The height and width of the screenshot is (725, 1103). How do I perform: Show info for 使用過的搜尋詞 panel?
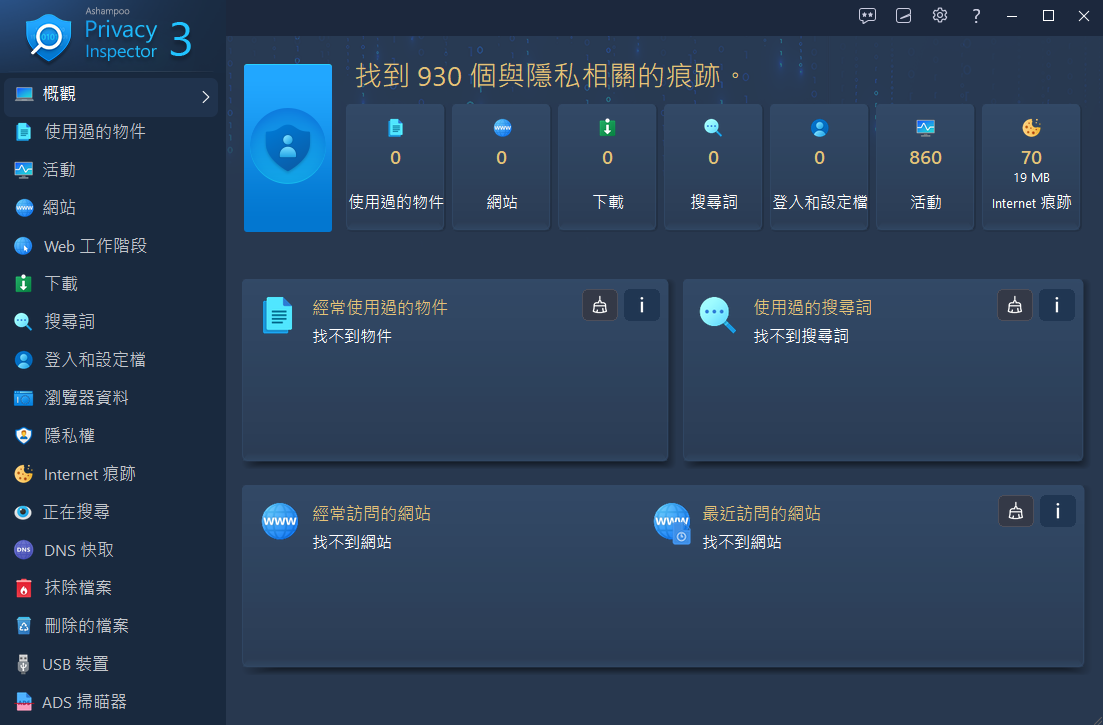pyautogui.click(x=1057, y=306)
